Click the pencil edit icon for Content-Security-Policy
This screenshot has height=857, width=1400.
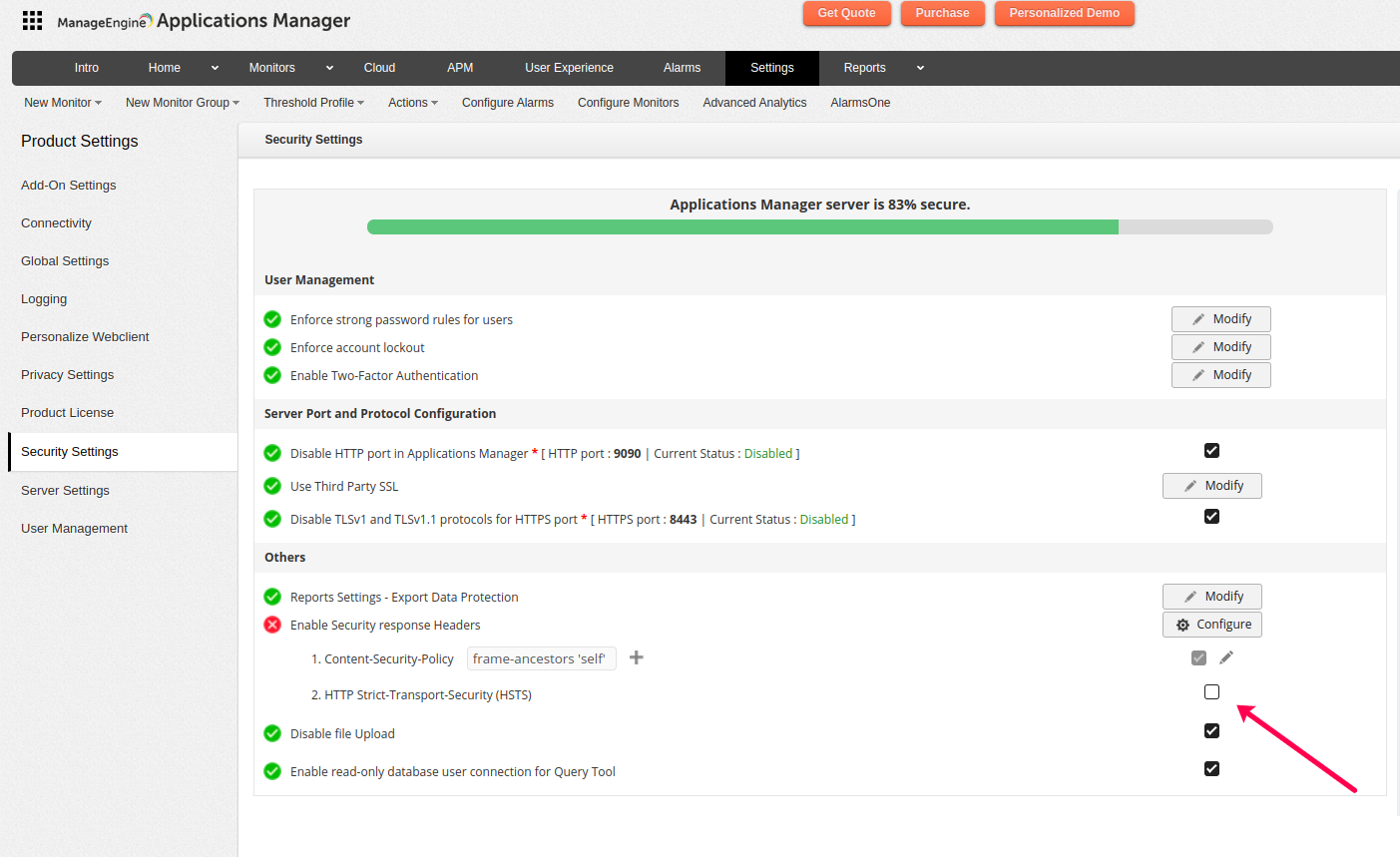pyautogui.click(x=1226, y=657)
